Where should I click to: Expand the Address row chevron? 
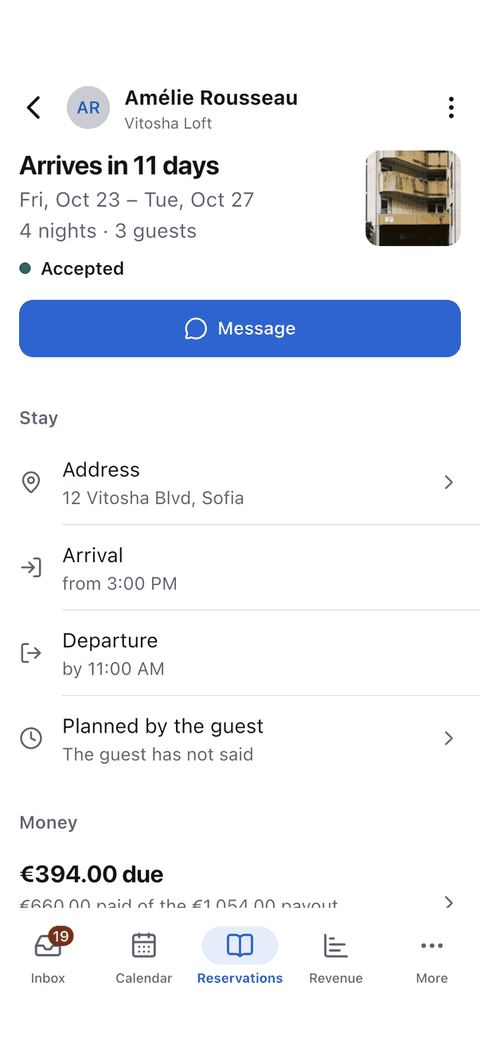449,483
